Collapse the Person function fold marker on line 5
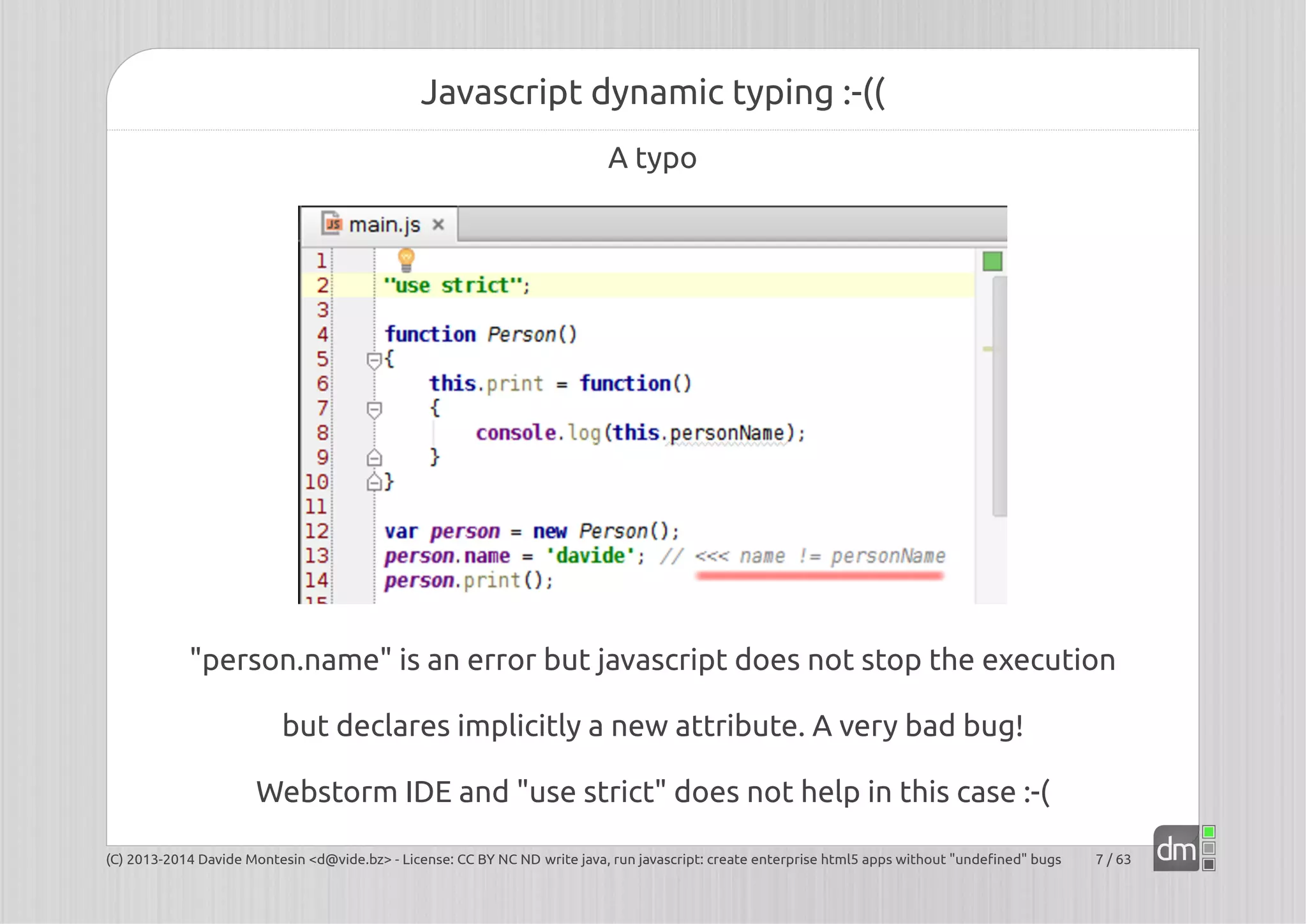1307x924 pixels. [x=374, y=361]
